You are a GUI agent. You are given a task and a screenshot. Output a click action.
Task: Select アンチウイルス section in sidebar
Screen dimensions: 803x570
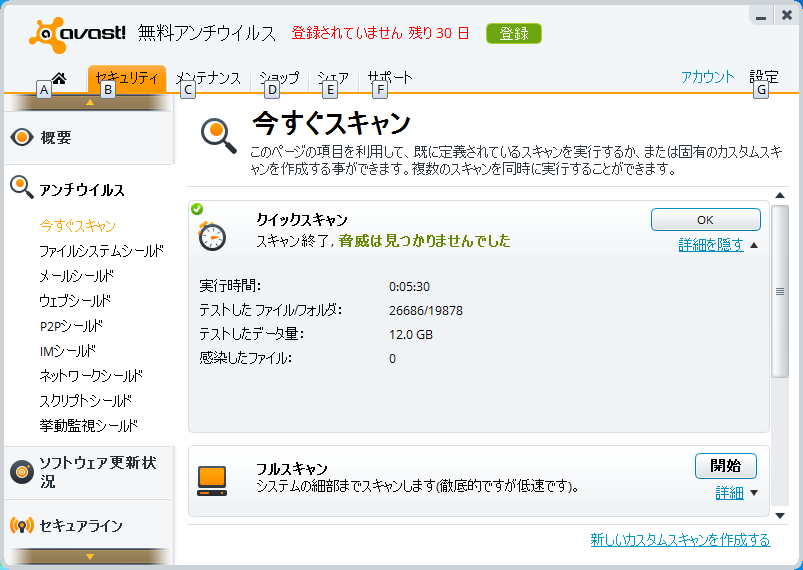click(x=82, y=190)
